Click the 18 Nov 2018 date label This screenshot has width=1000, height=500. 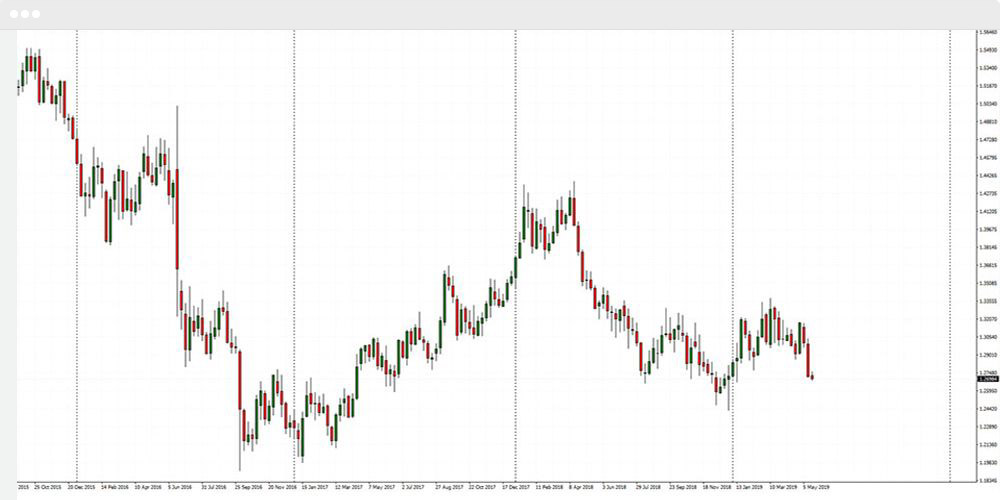coord(717,488)
